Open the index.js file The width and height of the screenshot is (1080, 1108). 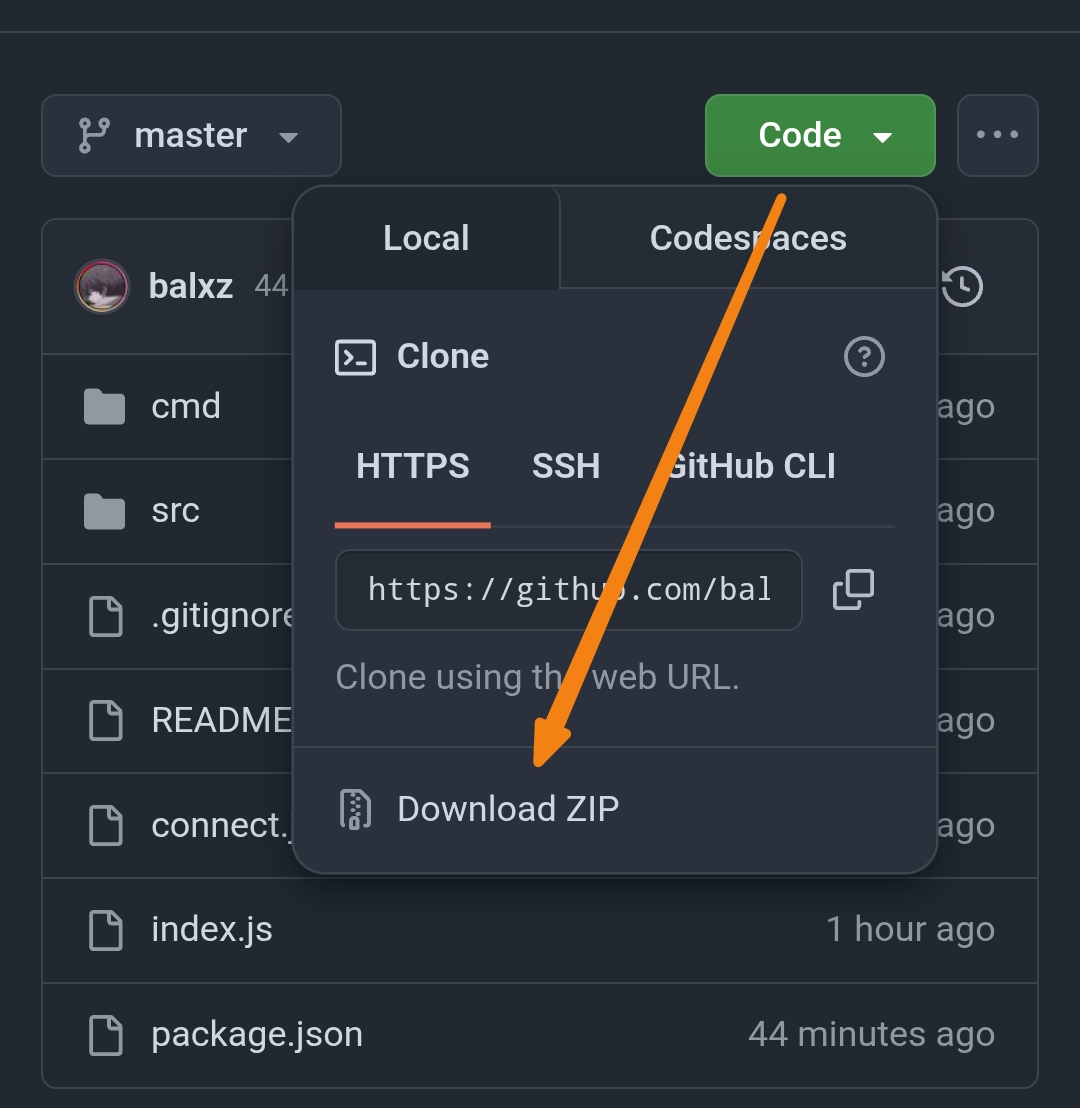[212, 930]
